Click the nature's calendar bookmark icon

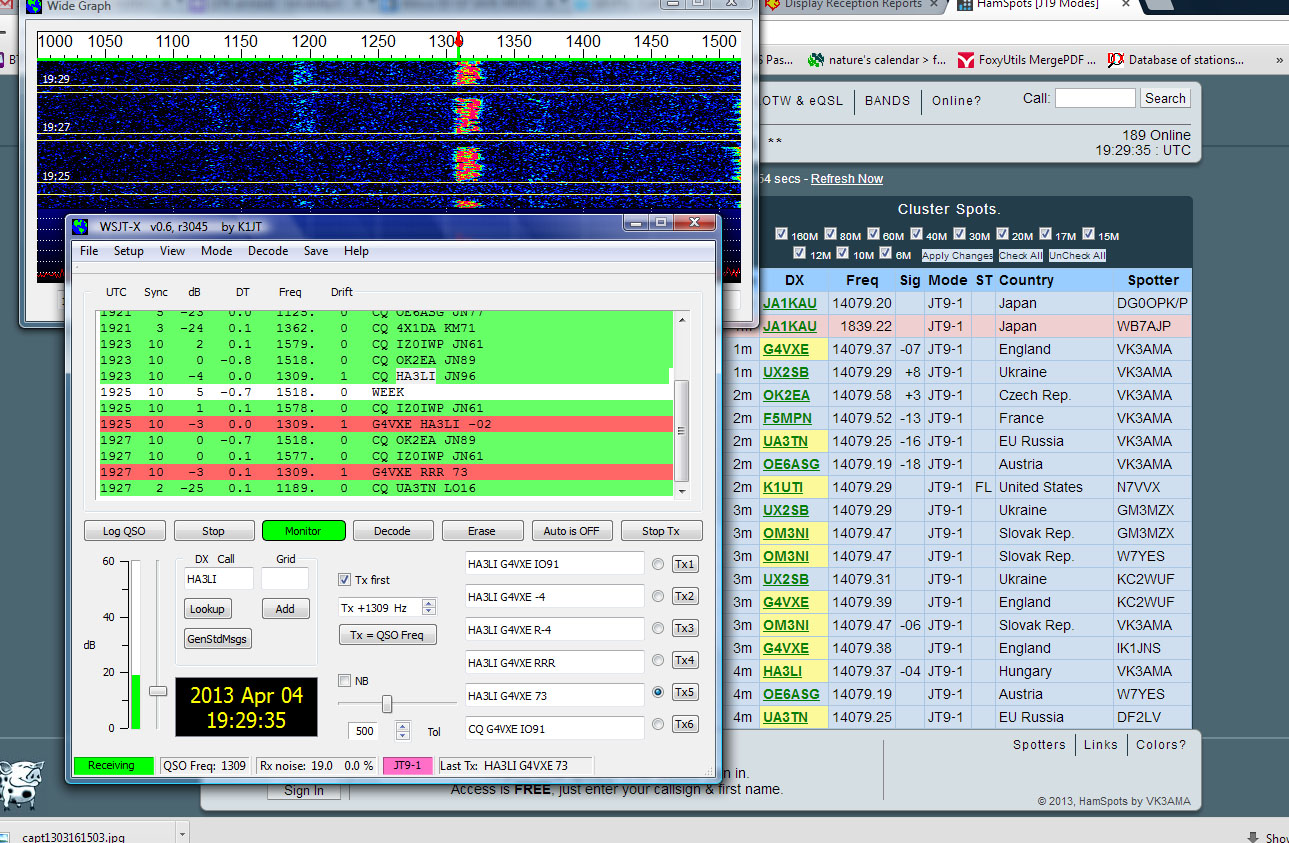pyautogui.click(x=818, y=60)
